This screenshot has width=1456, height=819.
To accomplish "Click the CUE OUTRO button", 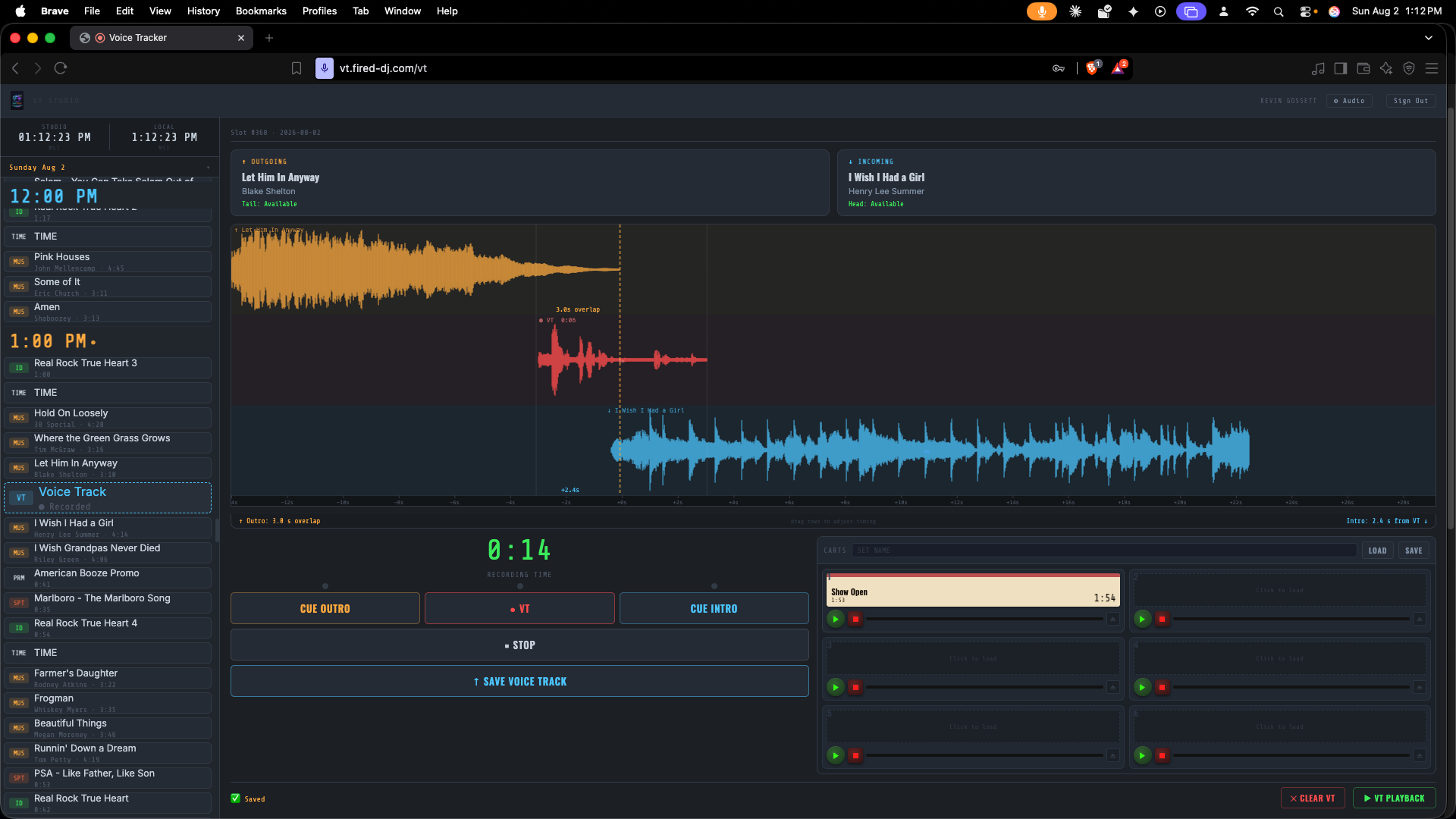I will (325, 608).
